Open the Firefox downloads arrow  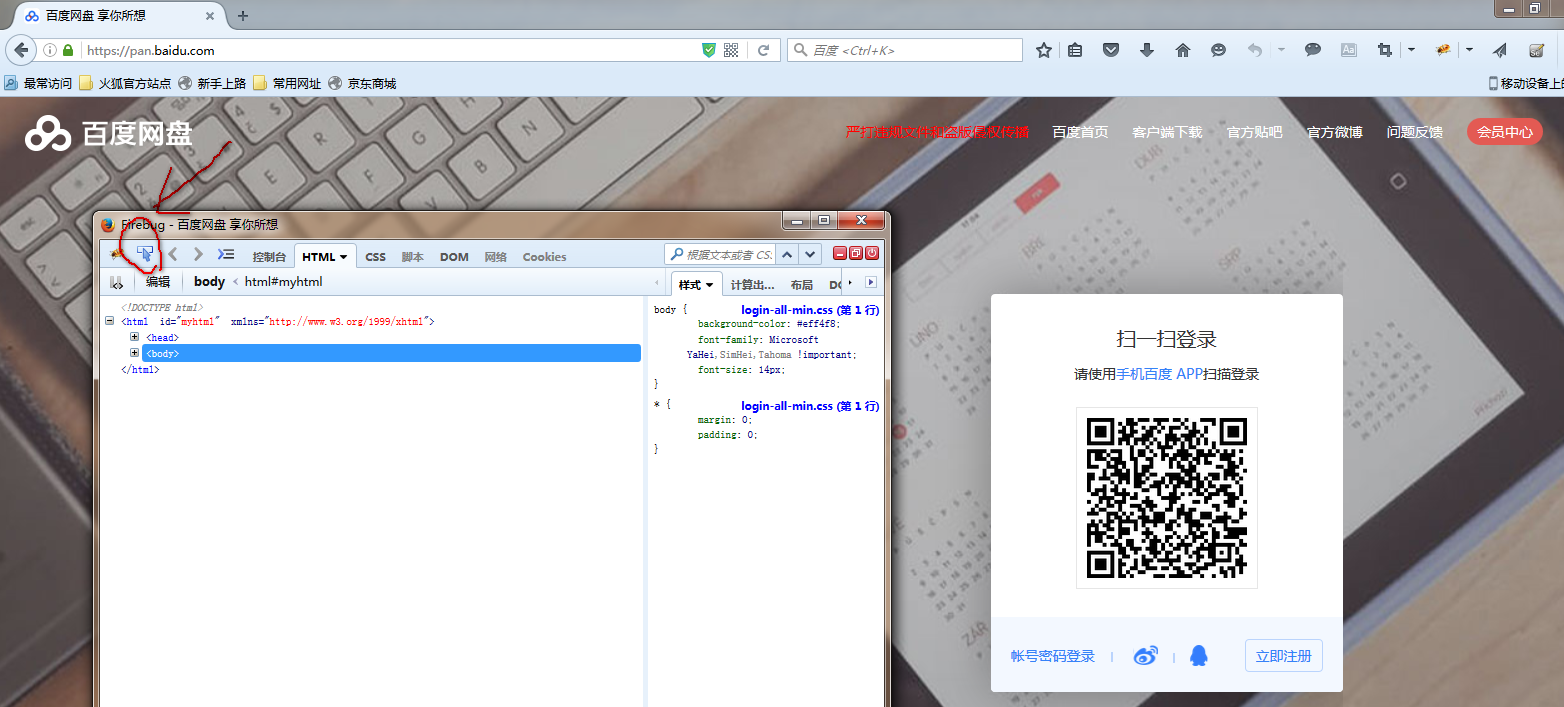(1147, 50)
